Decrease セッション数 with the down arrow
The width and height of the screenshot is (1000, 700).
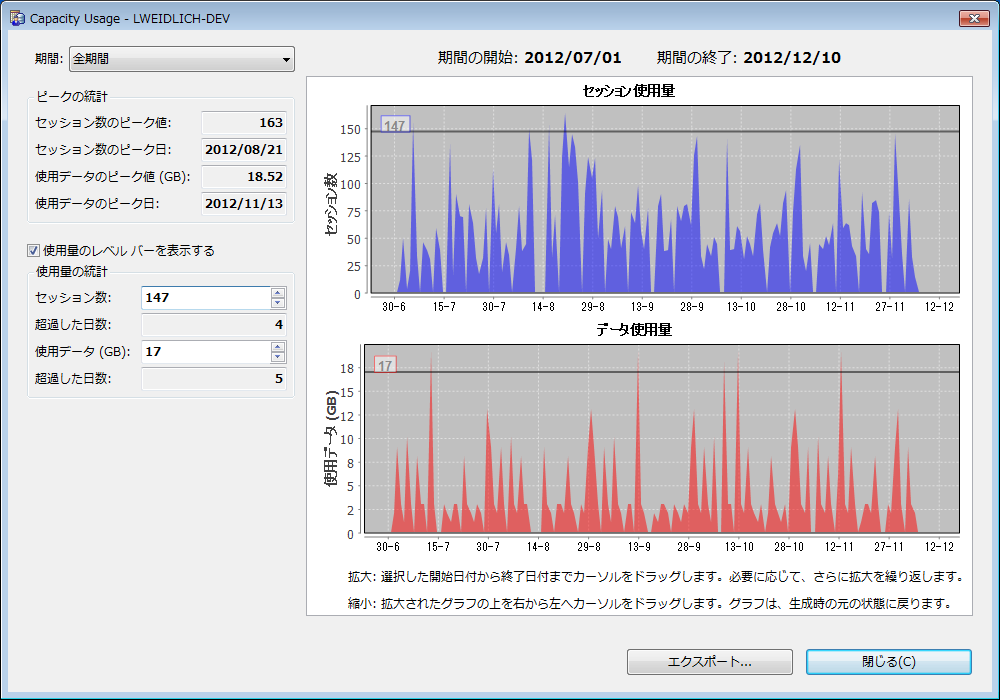click(278, 304)
